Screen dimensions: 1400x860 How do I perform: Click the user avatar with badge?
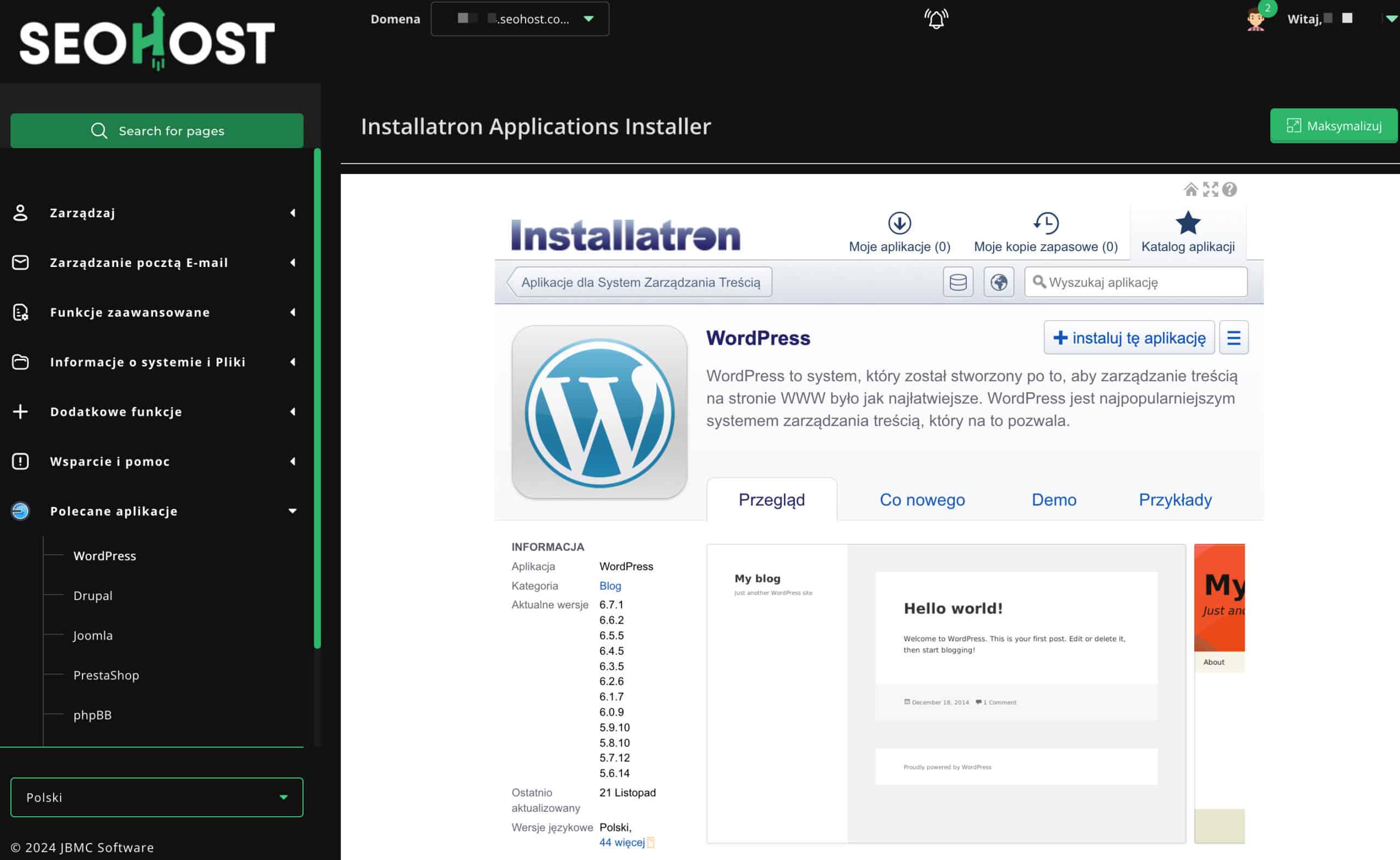[1255, 19]
